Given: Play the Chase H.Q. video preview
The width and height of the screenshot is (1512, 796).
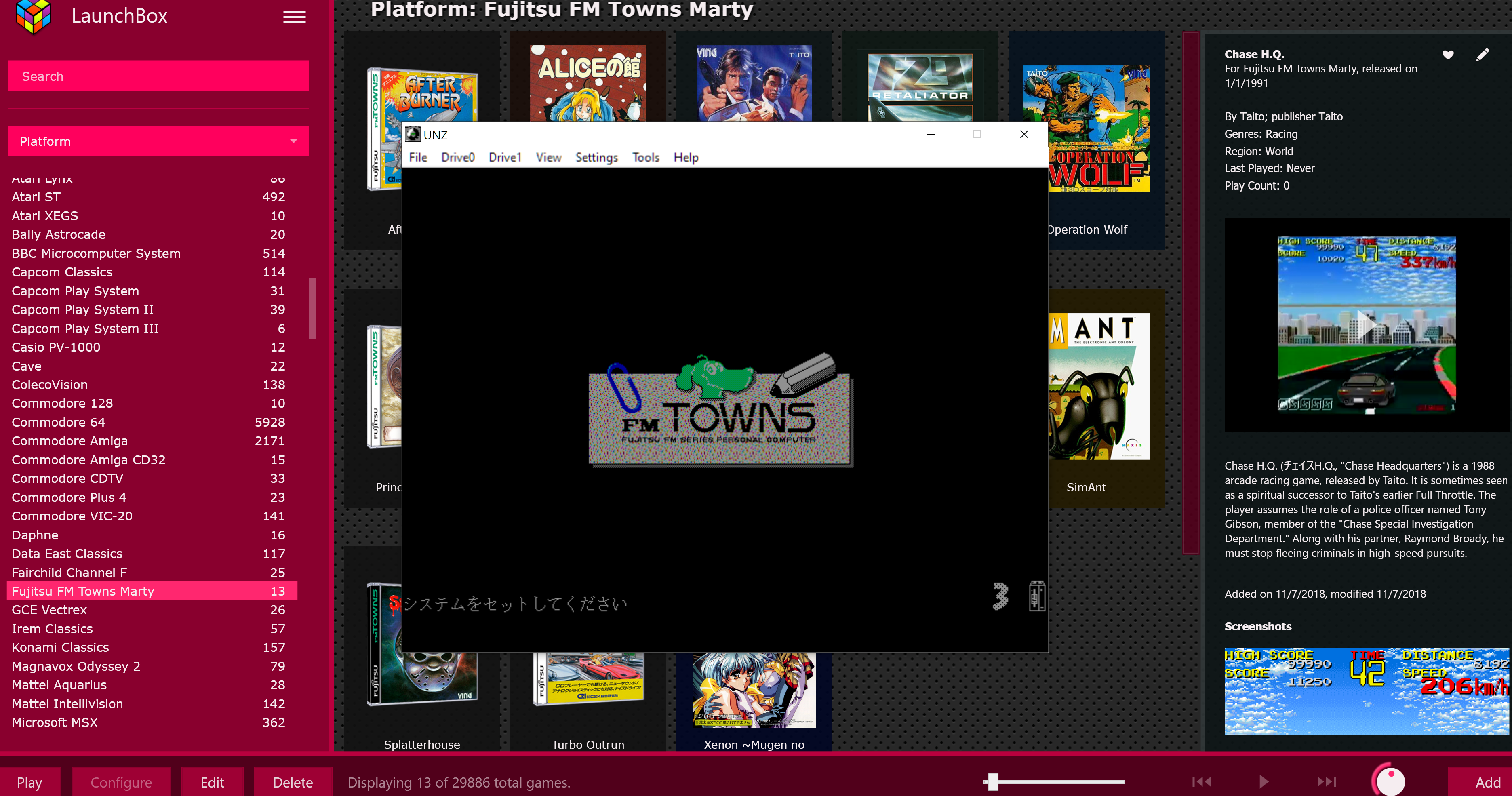Looking at the screenshot, I should point(1367,324).
